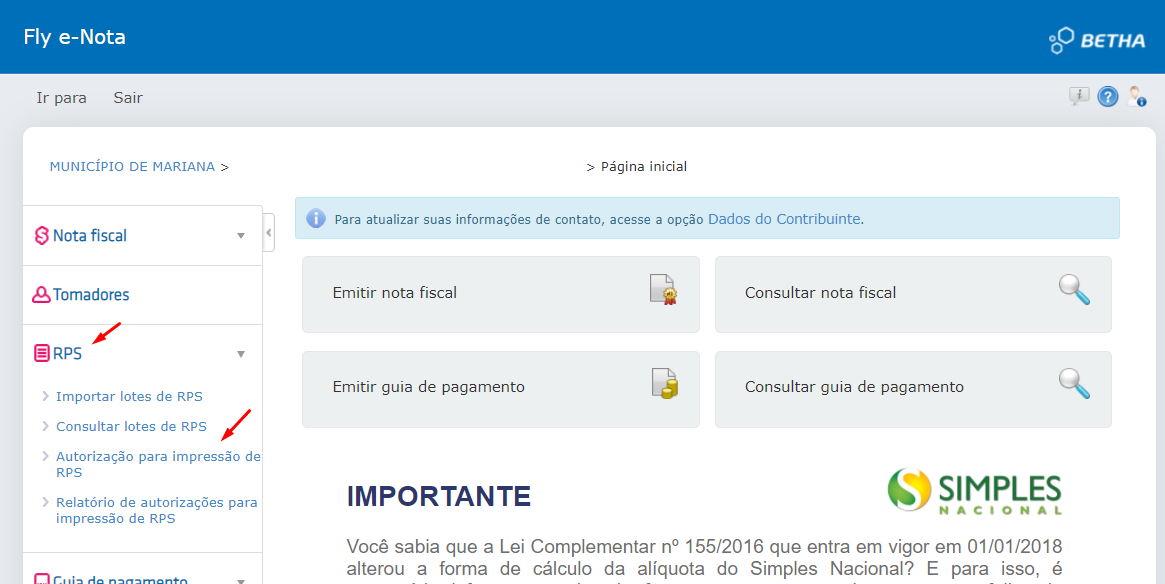Click the Tomadores person icon

pos(42,295)
